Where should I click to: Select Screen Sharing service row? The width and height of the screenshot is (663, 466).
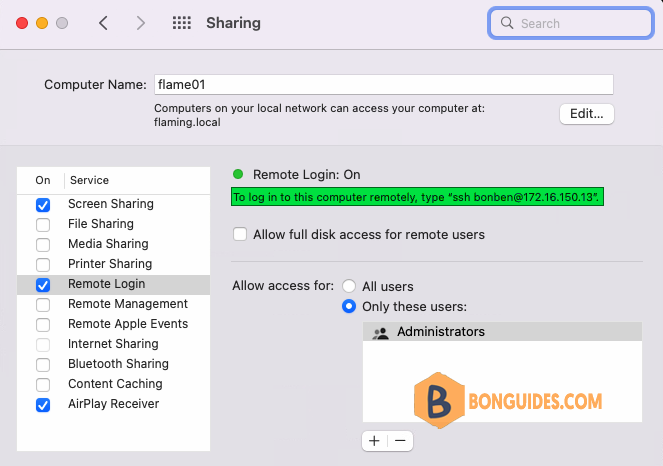point(113,204)
